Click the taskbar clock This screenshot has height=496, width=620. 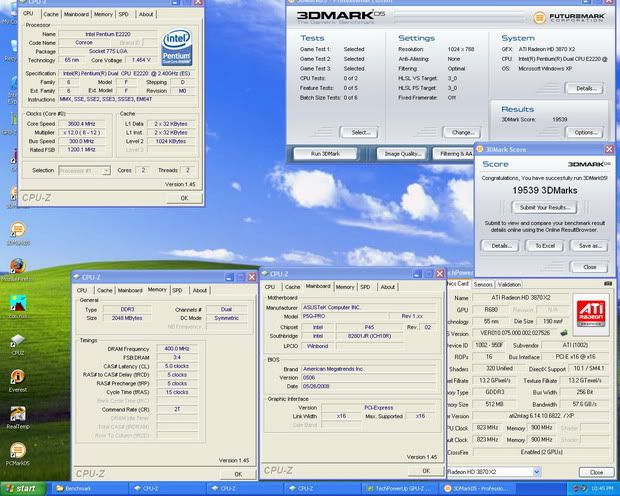click(x=602, y=489)
